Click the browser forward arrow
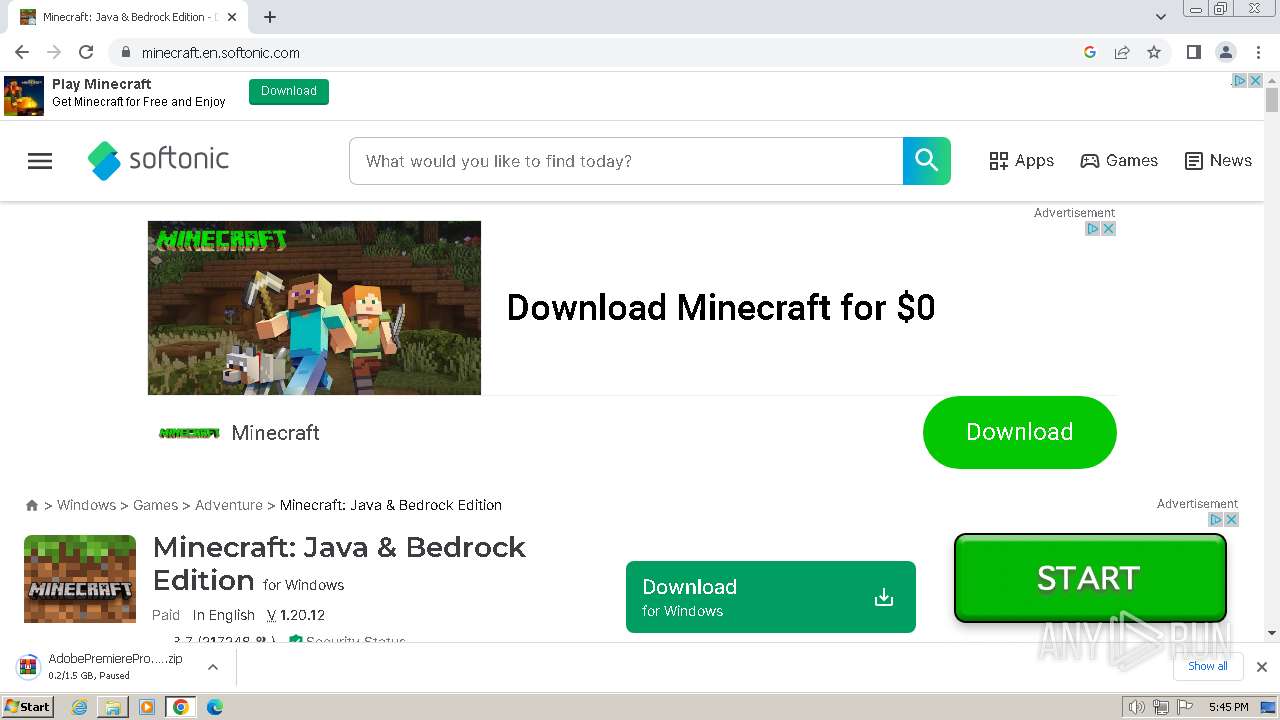The height and width of the screenshot is (720, 1280). (x=54, y=52)
